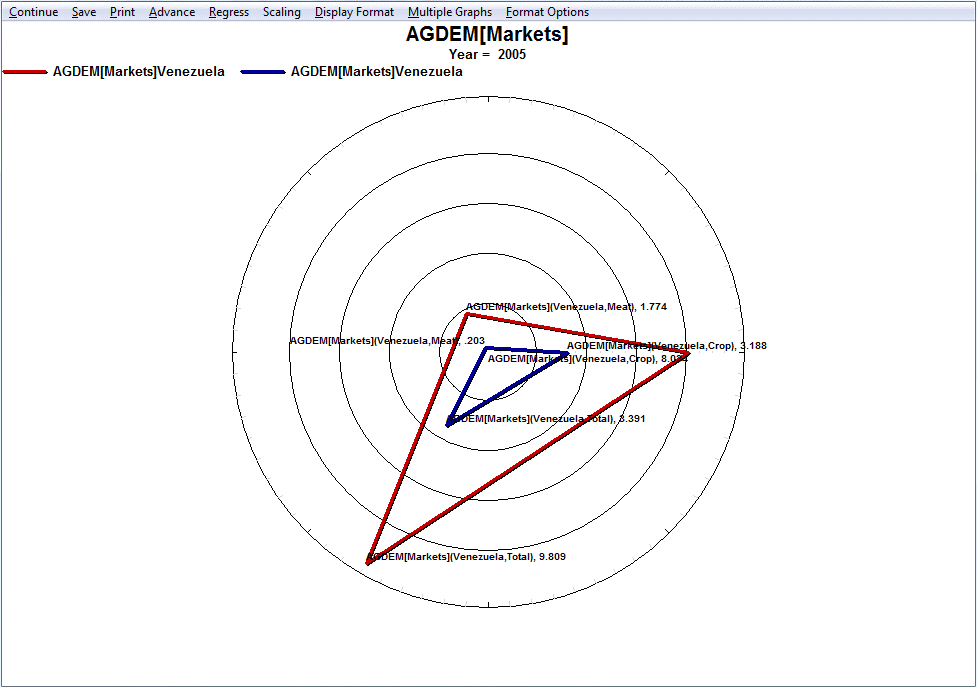Open the Format Options menu
The height and width of the screenshot is (687, 977).
click(547, 12)
